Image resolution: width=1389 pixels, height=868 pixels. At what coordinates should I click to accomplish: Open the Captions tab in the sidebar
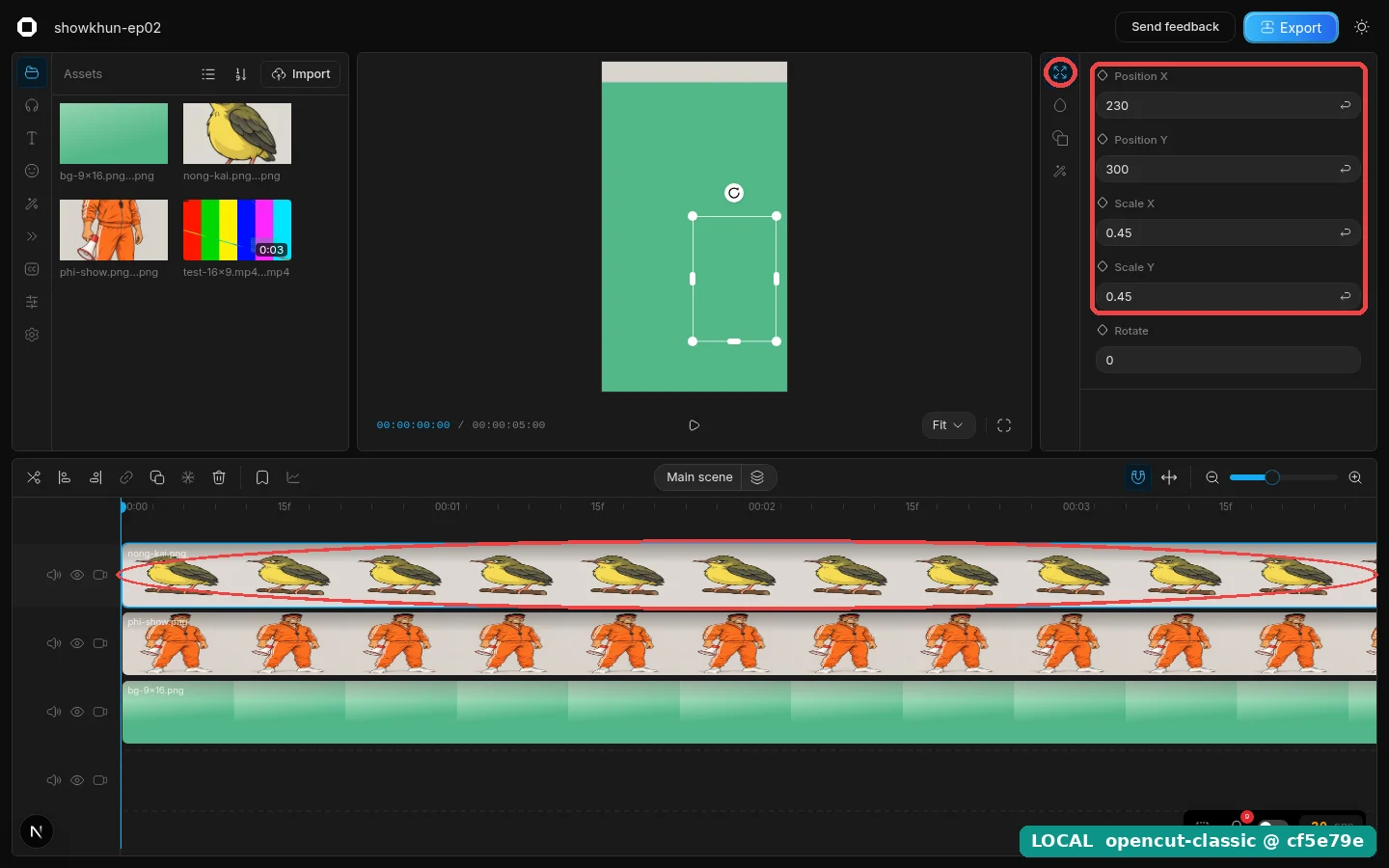[32, 269]
